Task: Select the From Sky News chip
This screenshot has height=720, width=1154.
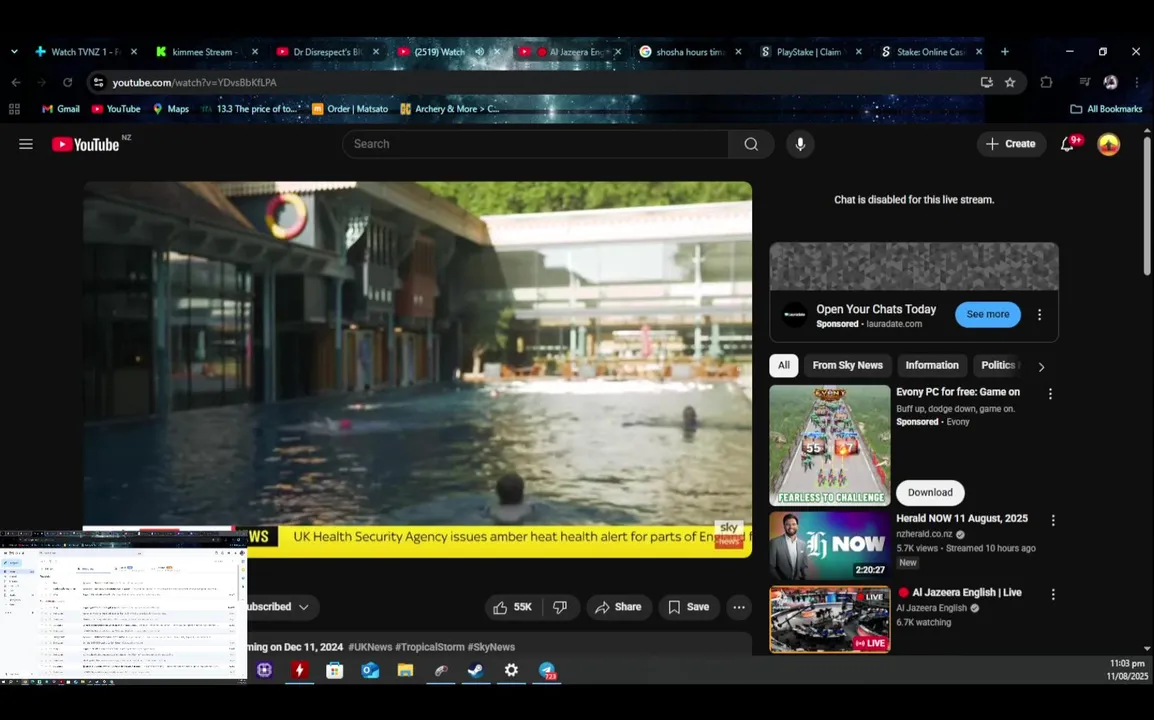Action: click(x=847, y=366)
